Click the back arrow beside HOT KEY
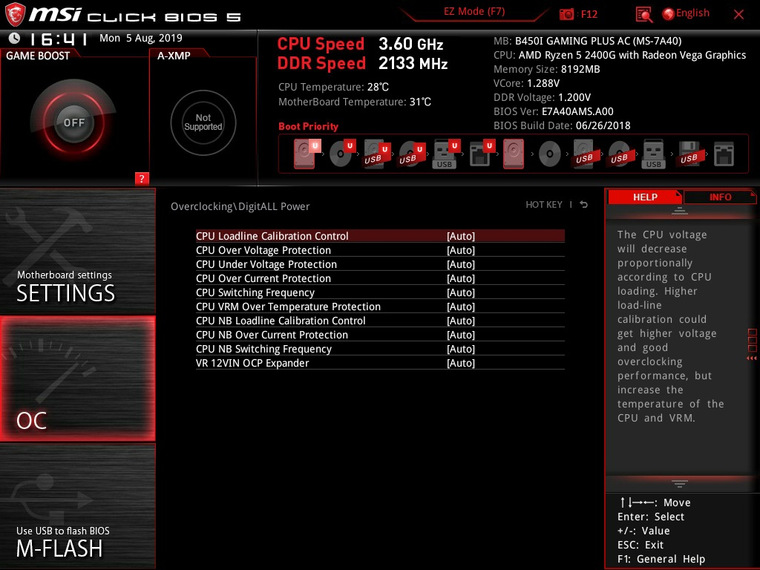 click(584, 205)
